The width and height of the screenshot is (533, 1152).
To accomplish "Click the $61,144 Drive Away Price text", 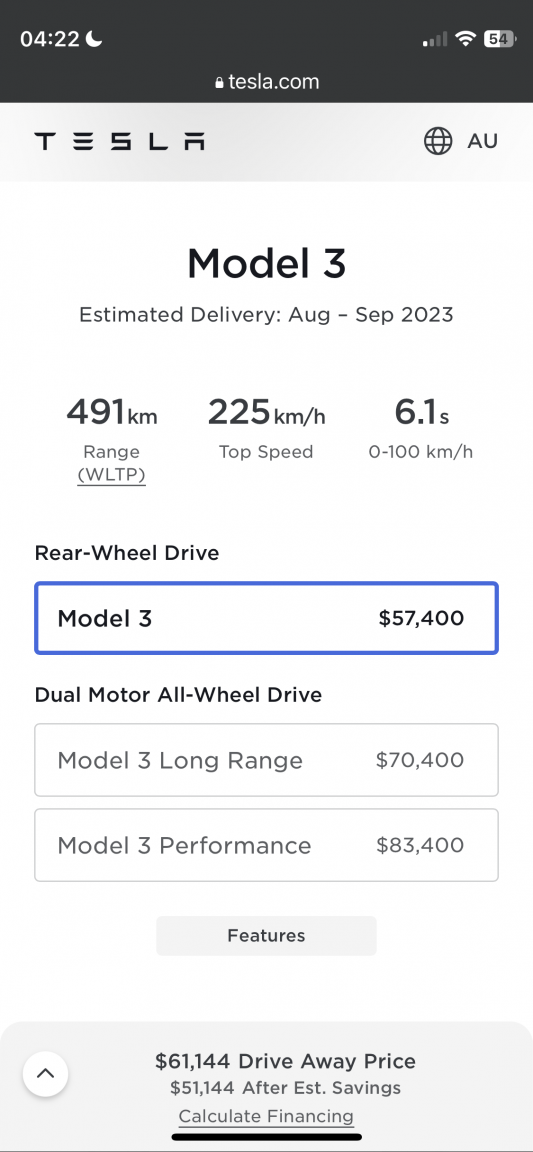I will (285, 1061).
